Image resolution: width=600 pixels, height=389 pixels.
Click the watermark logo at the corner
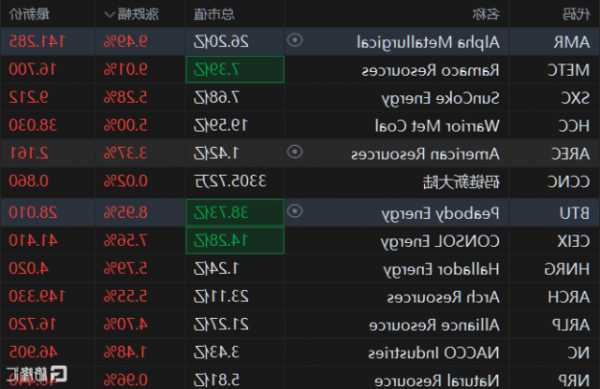(x=37, y=374)
